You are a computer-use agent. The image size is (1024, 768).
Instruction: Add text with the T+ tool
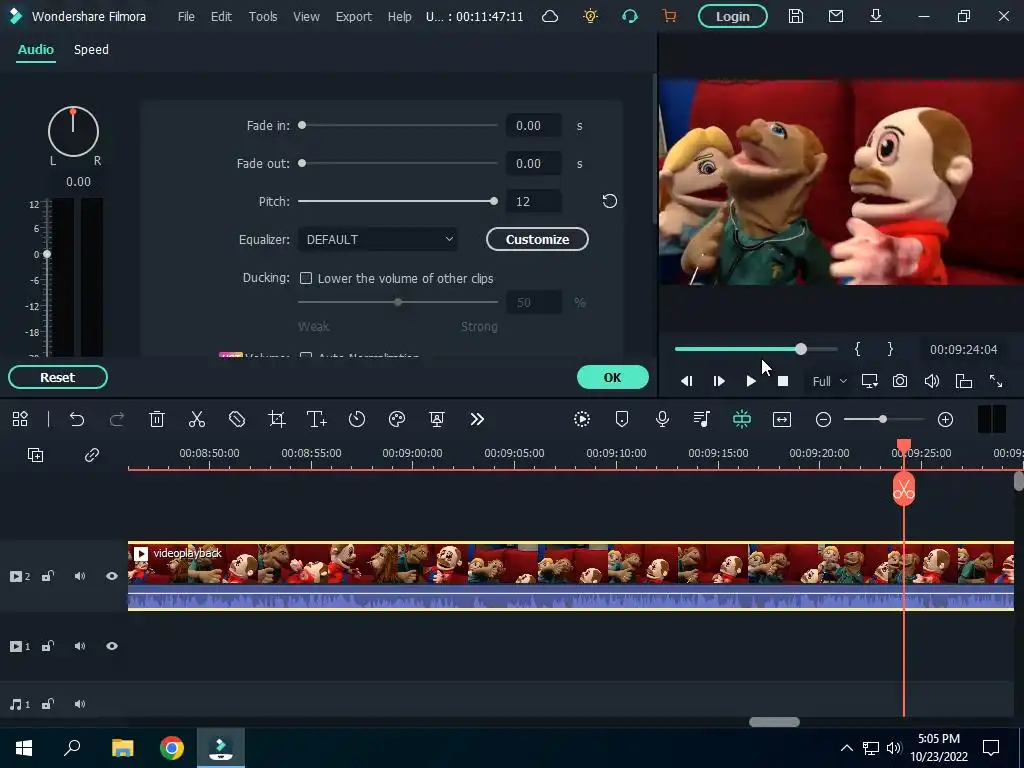(317, 419)
